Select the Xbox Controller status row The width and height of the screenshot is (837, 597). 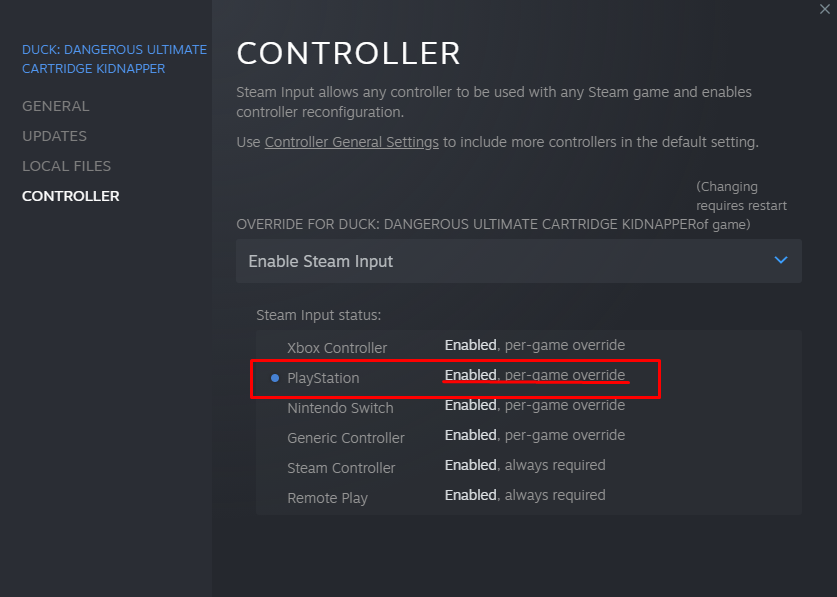coord(337,348)
